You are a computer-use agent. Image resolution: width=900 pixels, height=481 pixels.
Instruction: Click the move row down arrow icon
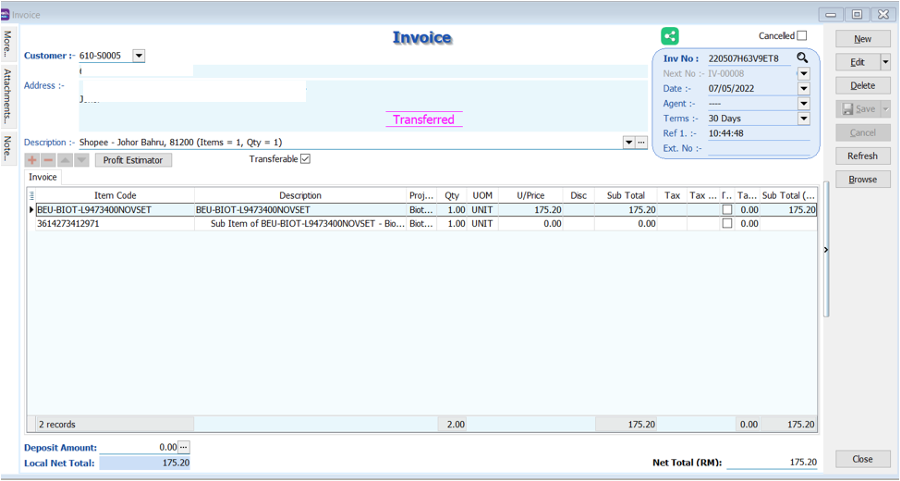pos(81,160)
